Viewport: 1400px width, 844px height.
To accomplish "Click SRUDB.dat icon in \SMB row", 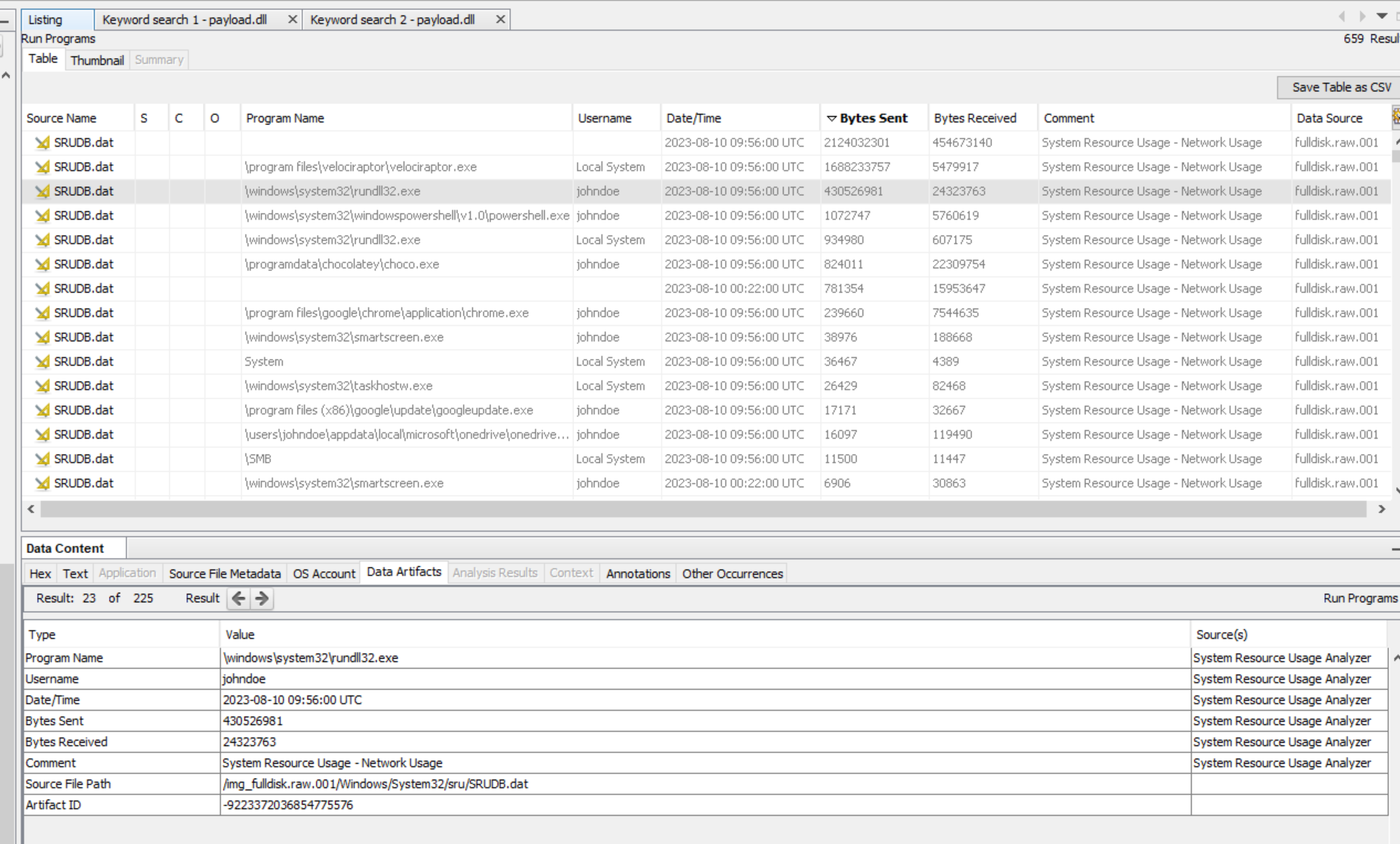I will pyautogui.click(x=42, y=459).
